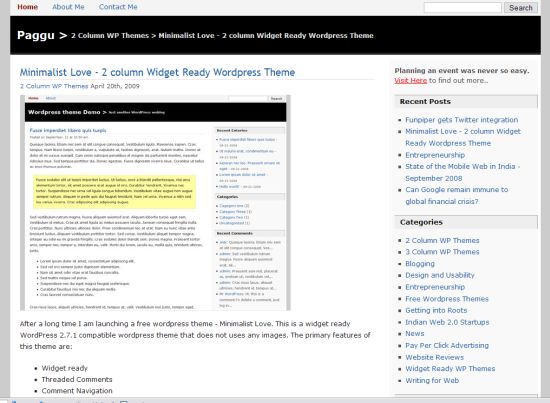
Task: Open recent post Entrepreneurship
Action: 435,155
